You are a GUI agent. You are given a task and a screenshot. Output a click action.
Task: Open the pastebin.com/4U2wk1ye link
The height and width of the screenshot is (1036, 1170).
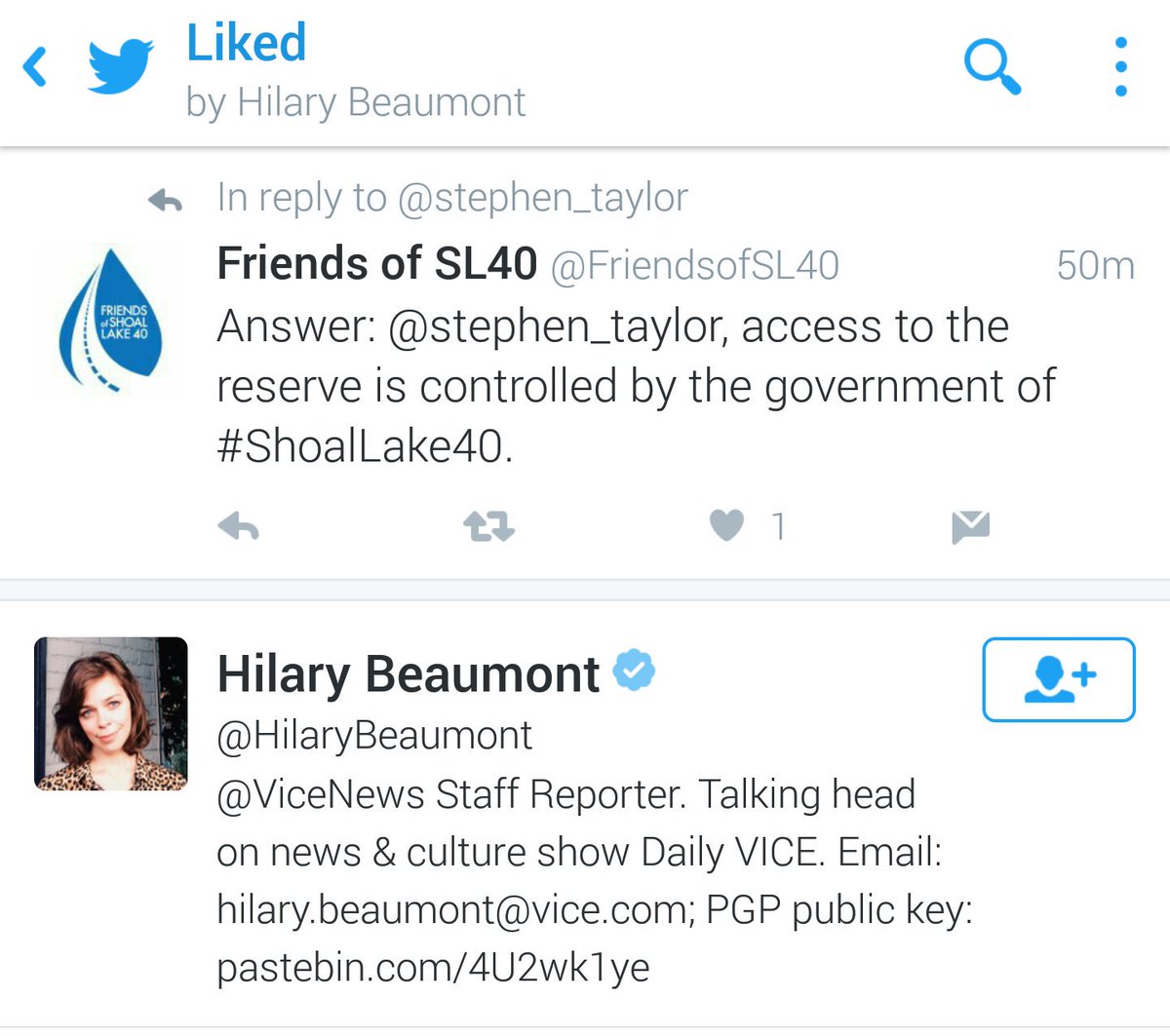433,968
